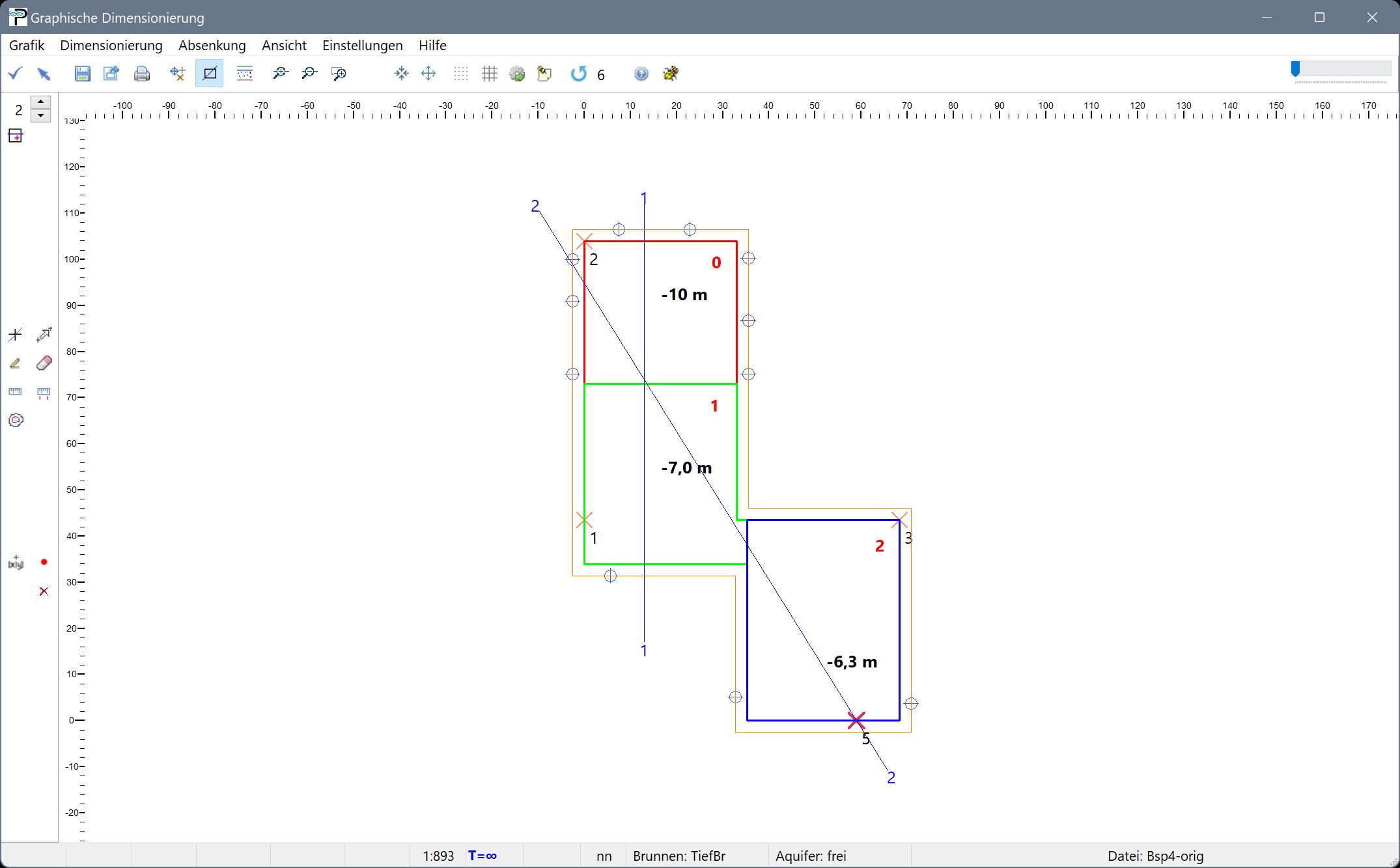Increase the spinner value with up arrow
This screenshot has width=1400, height=868.
[40, 102]
